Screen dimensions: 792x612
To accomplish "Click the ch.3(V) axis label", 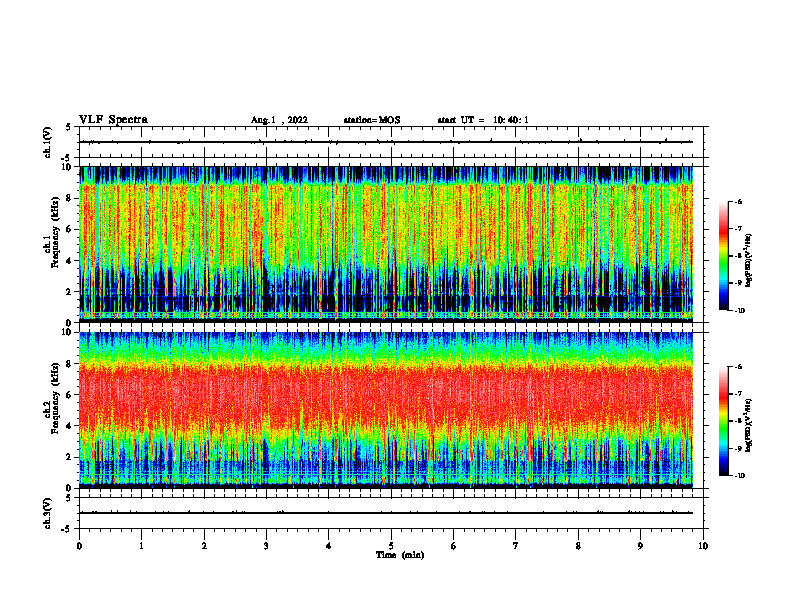I will 48,513.
